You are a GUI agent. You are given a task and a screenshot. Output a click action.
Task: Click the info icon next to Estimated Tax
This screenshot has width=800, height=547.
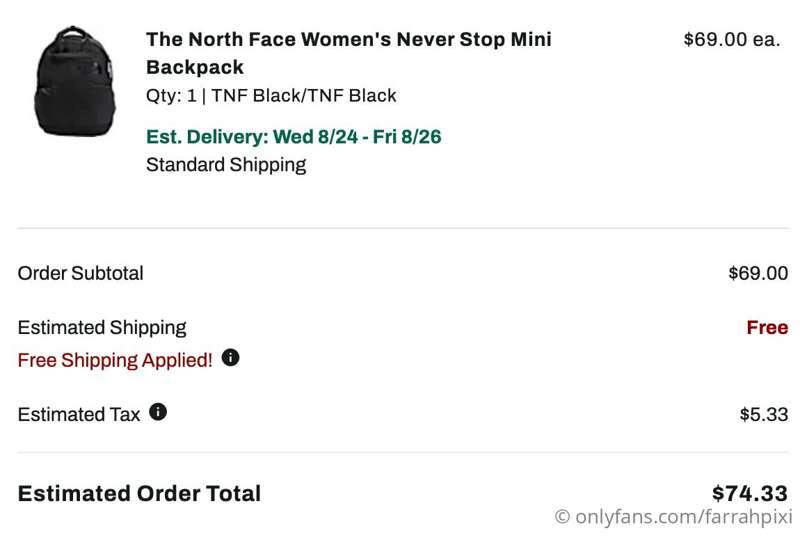pyautogui.click(x=158, y=411)
